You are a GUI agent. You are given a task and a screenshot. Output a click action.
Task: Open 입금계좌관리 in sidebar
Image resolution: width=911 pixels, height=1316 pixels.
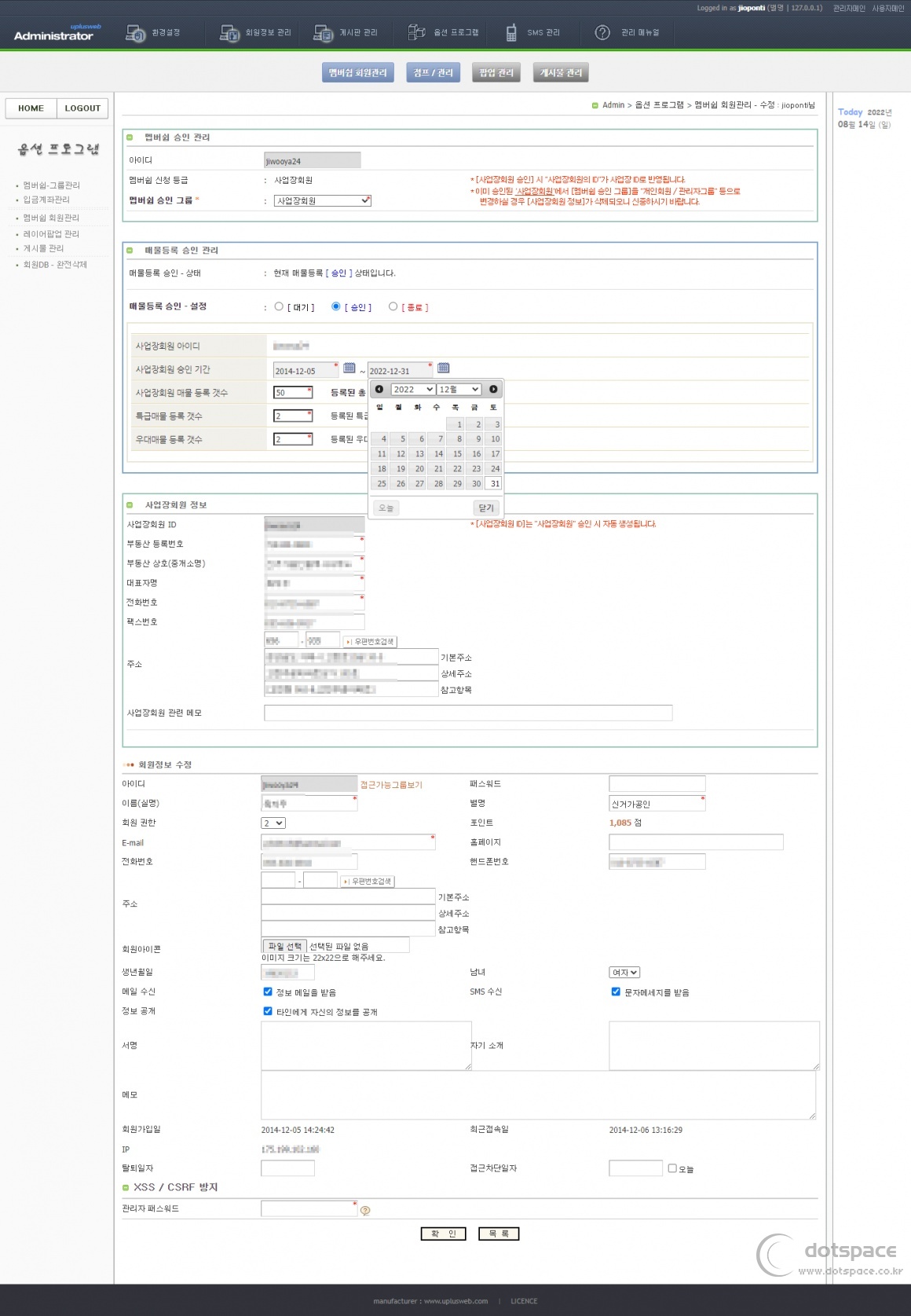coord(46,200)
